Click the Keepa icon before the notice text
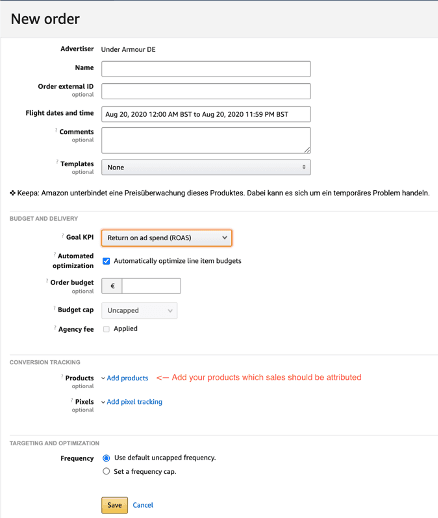 click(x=13, y=193)
